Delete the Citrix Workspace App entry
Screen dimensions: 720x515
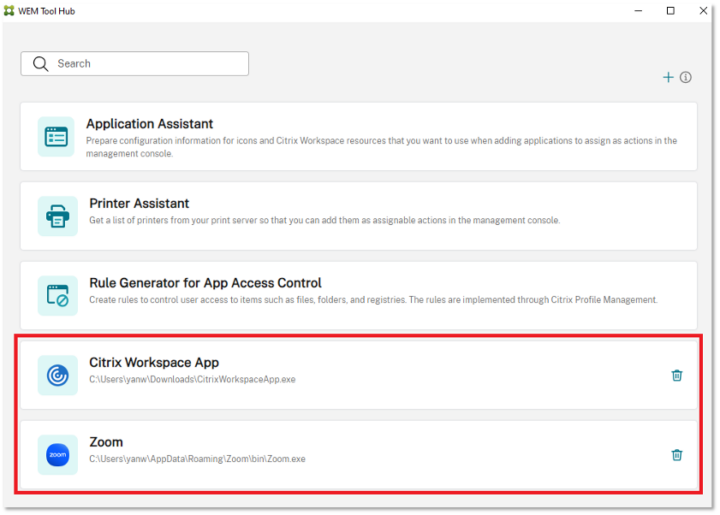677,375
